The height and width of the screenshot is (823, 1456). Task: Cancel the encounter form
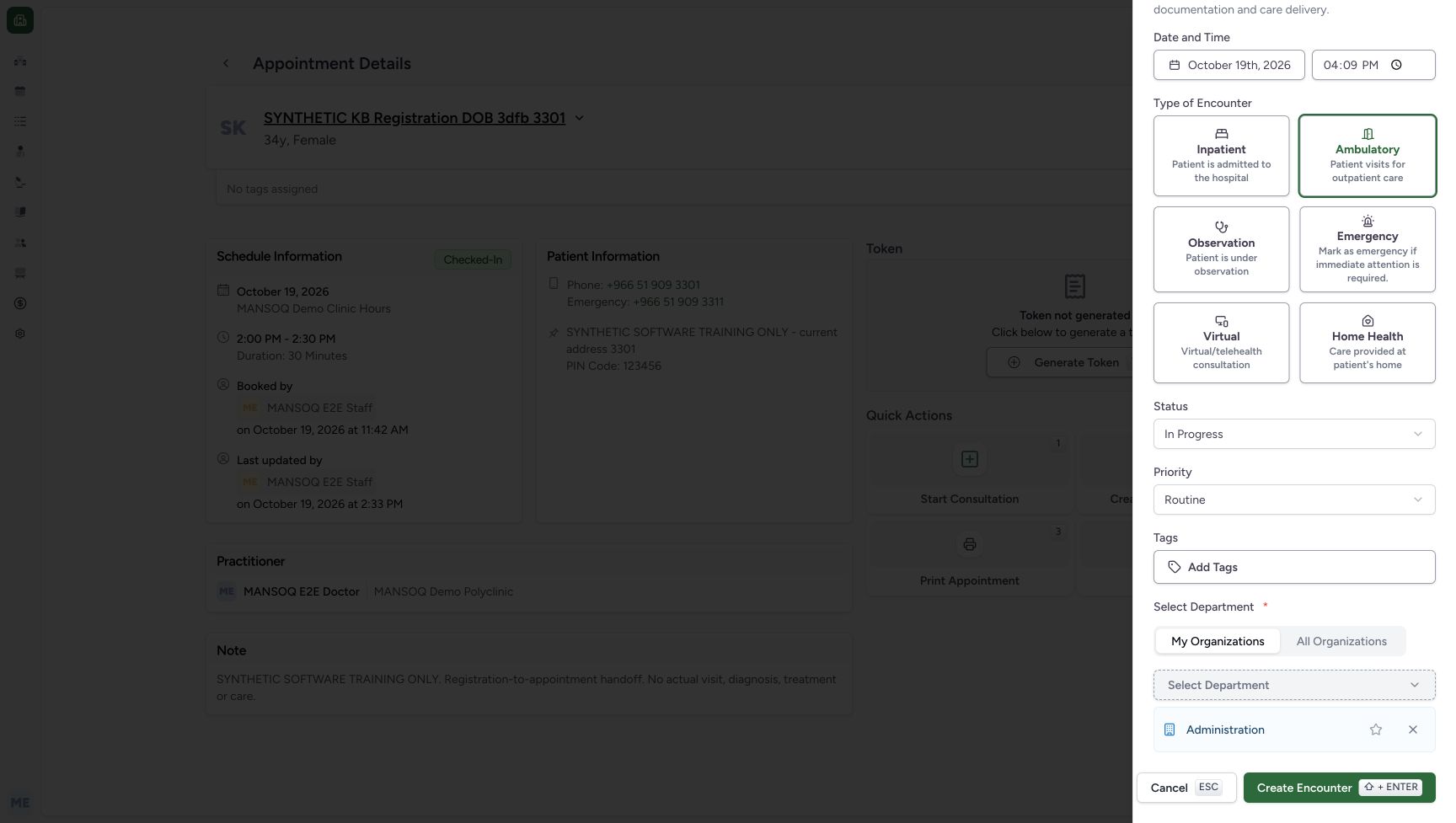(x=1186, y=788)
